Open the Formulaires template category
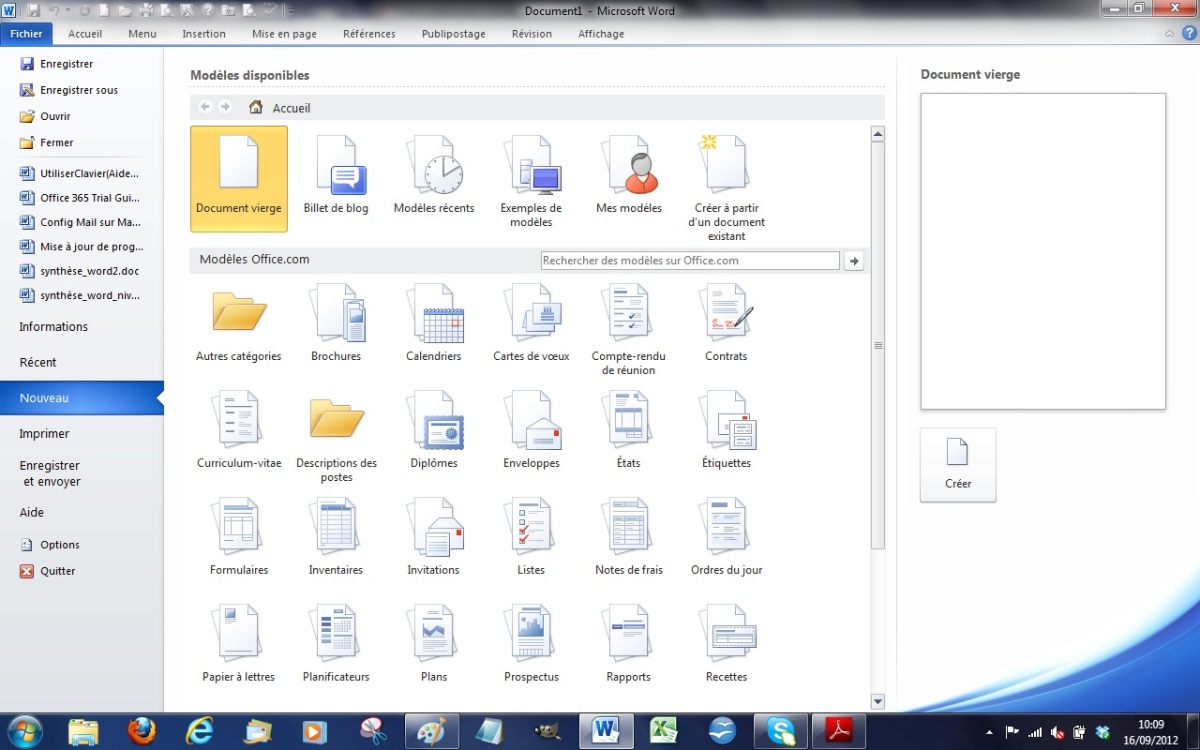This screenshot has height=750, width=1200. point(239,537)
